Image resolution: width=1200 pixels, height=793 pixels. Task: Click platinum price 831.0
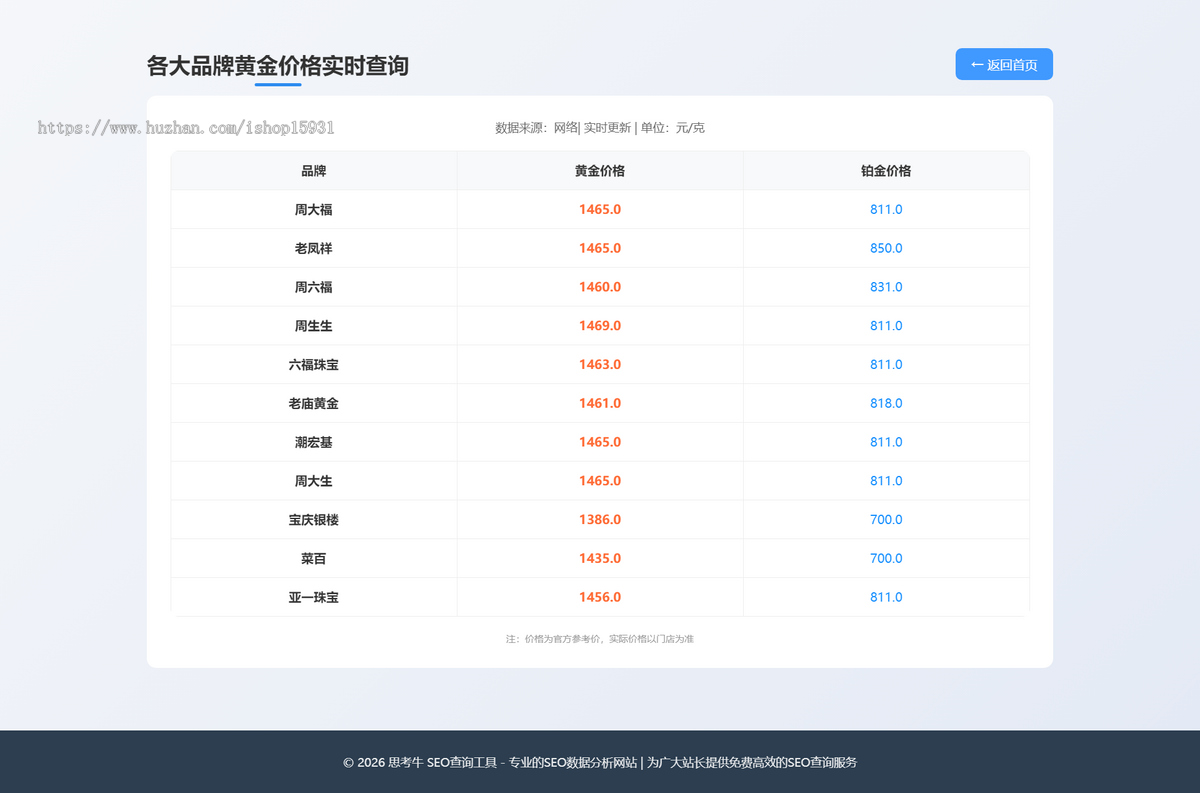[886, 287]
